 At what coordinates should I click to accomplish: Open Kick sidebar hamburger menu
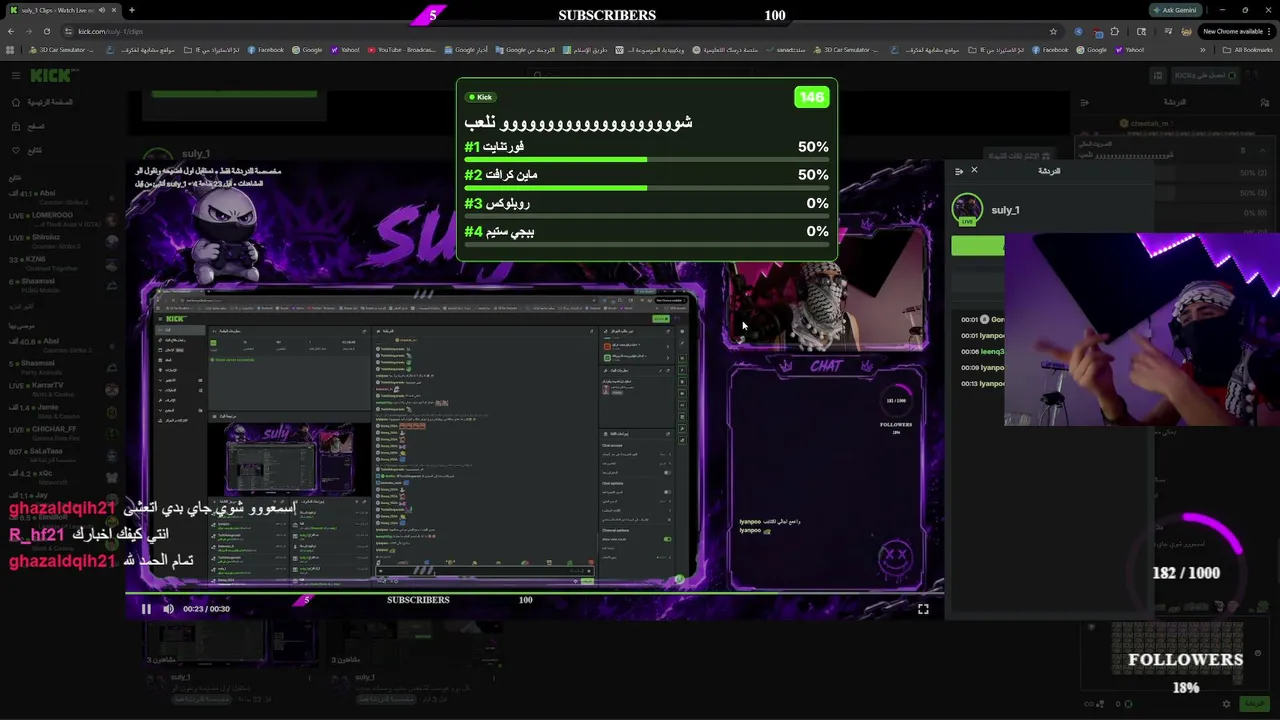click(15, 75)
